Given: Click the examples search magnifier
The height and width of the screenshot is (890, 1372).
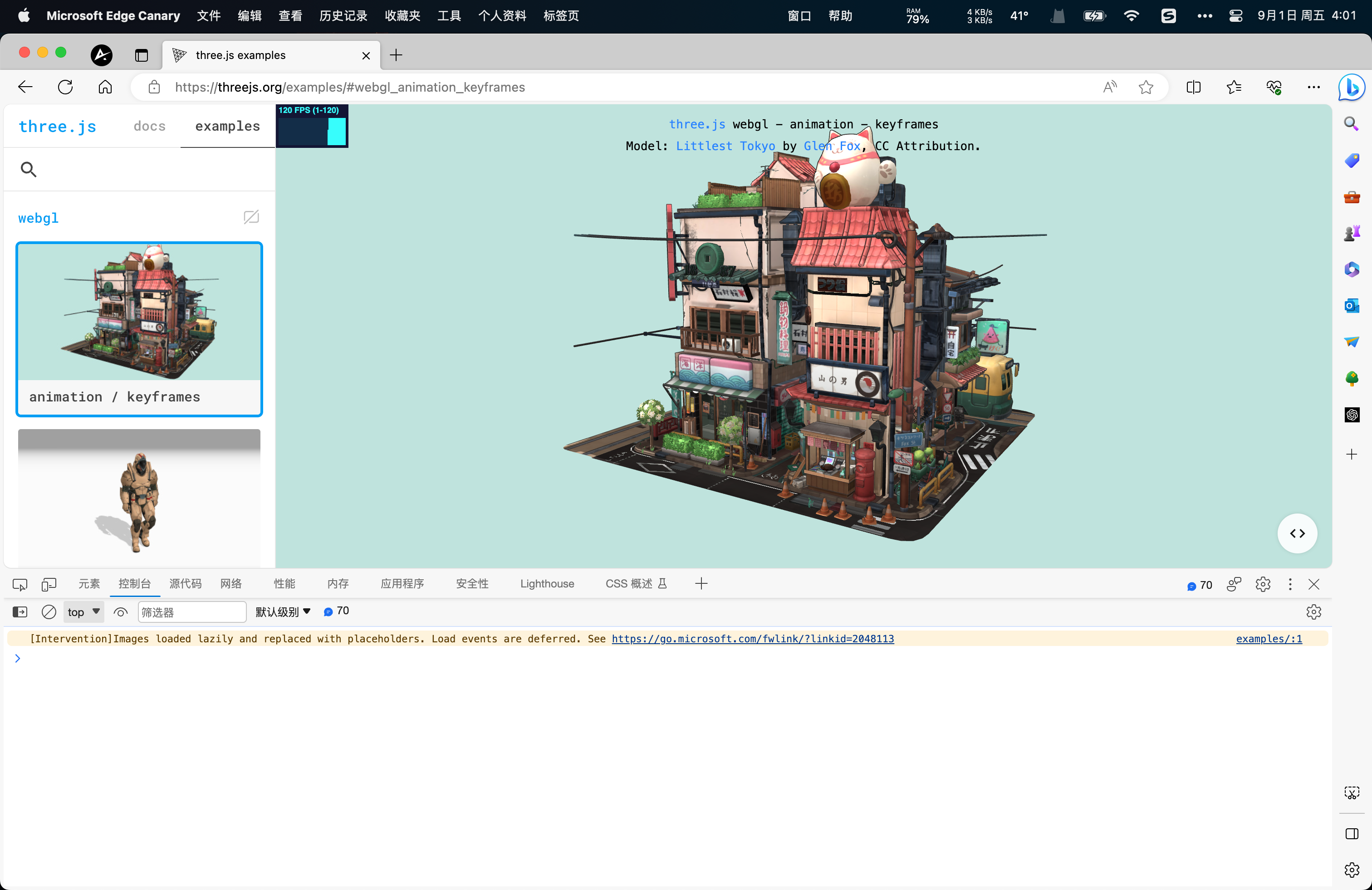Looking at the screenshot, I should 28,170.
